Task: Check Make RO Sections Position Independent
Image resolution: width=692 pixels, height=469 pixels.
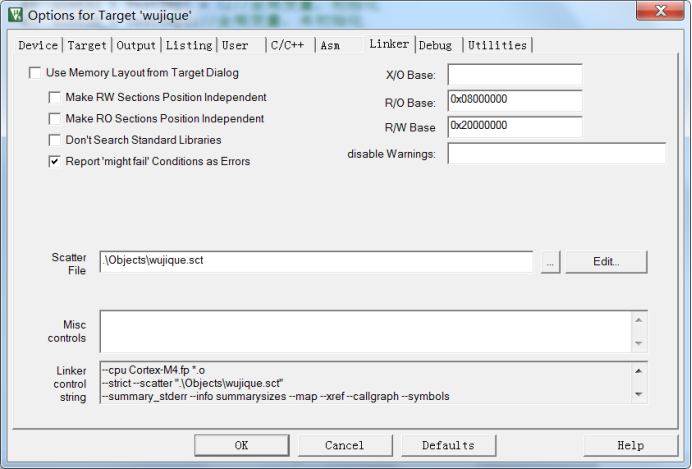Action: [x=54, y=119]
